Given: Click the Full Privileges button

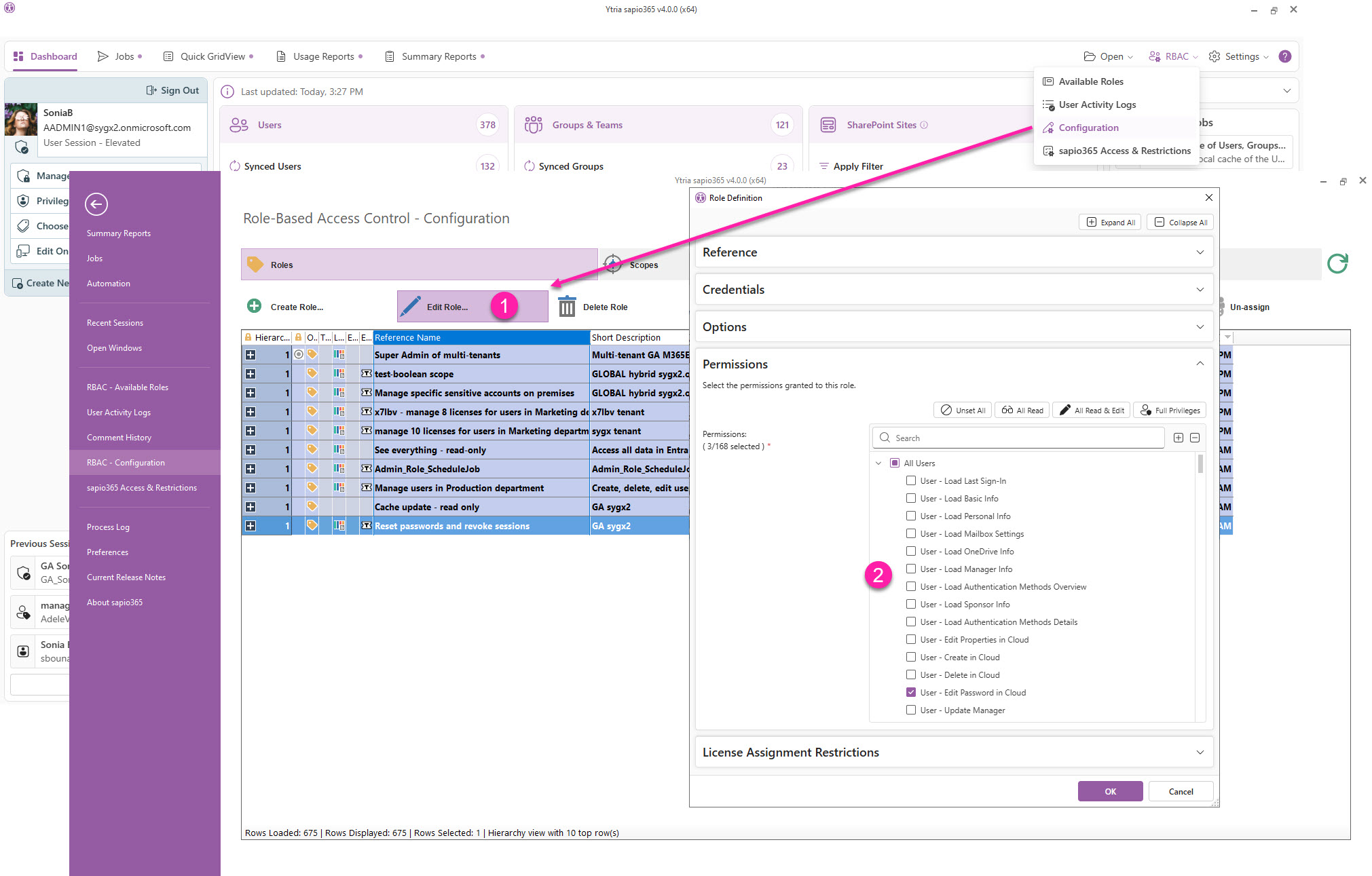Looking at the screenshot, I should [x=1170, y=411].
